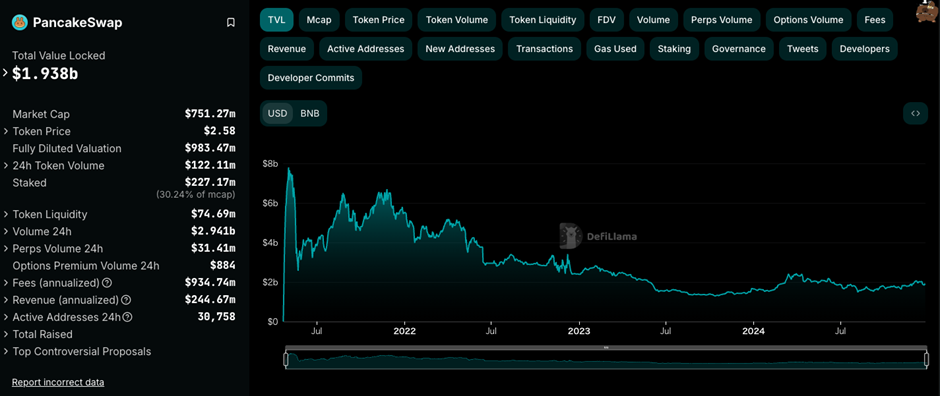Click the $1.938b TVL figure
This screenshot has width=940, height=396.
[45, 74]
